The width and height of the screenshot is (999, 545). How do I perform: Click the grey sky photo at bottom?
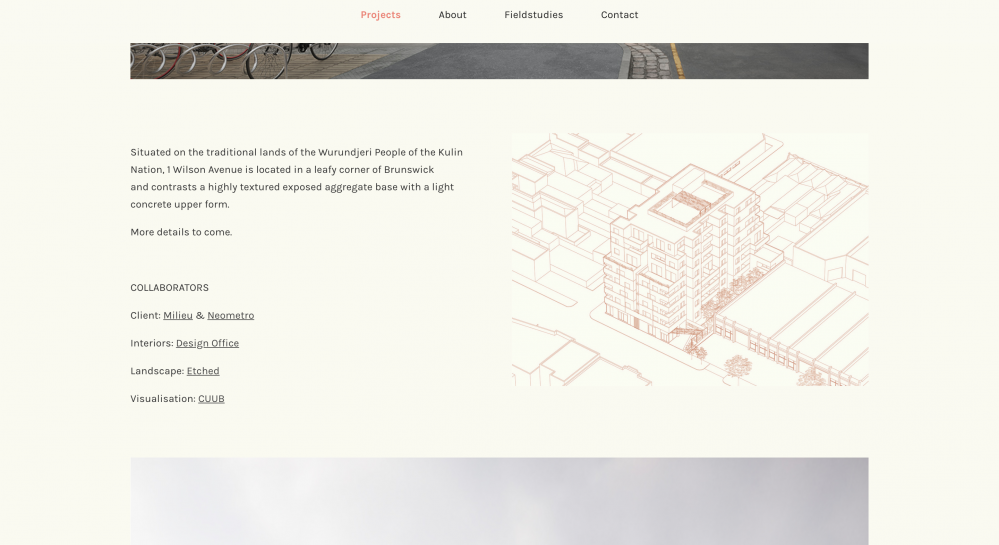pos(500,501)
